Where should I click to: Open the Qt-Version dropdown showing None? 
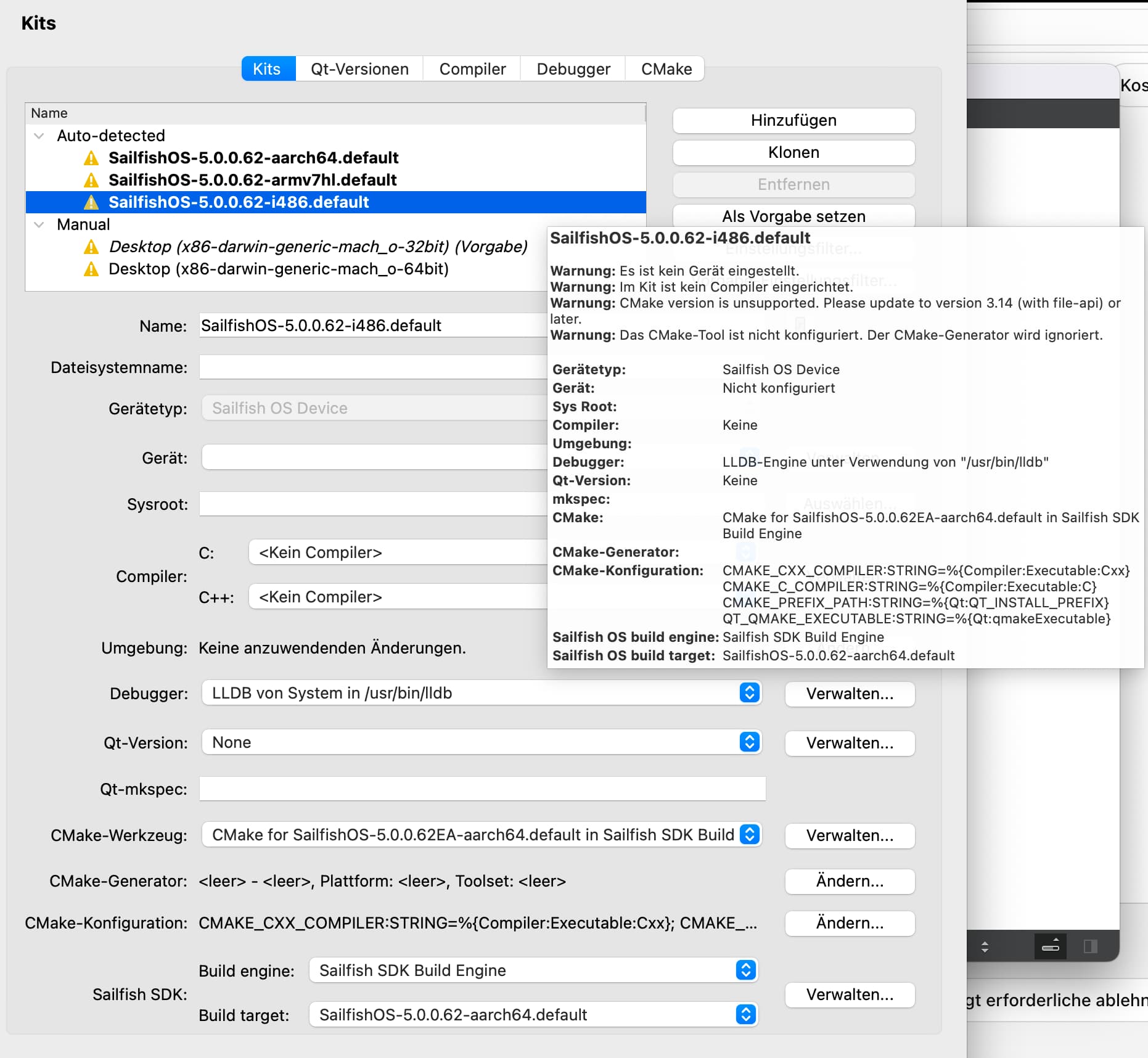[x=481, y=742]
